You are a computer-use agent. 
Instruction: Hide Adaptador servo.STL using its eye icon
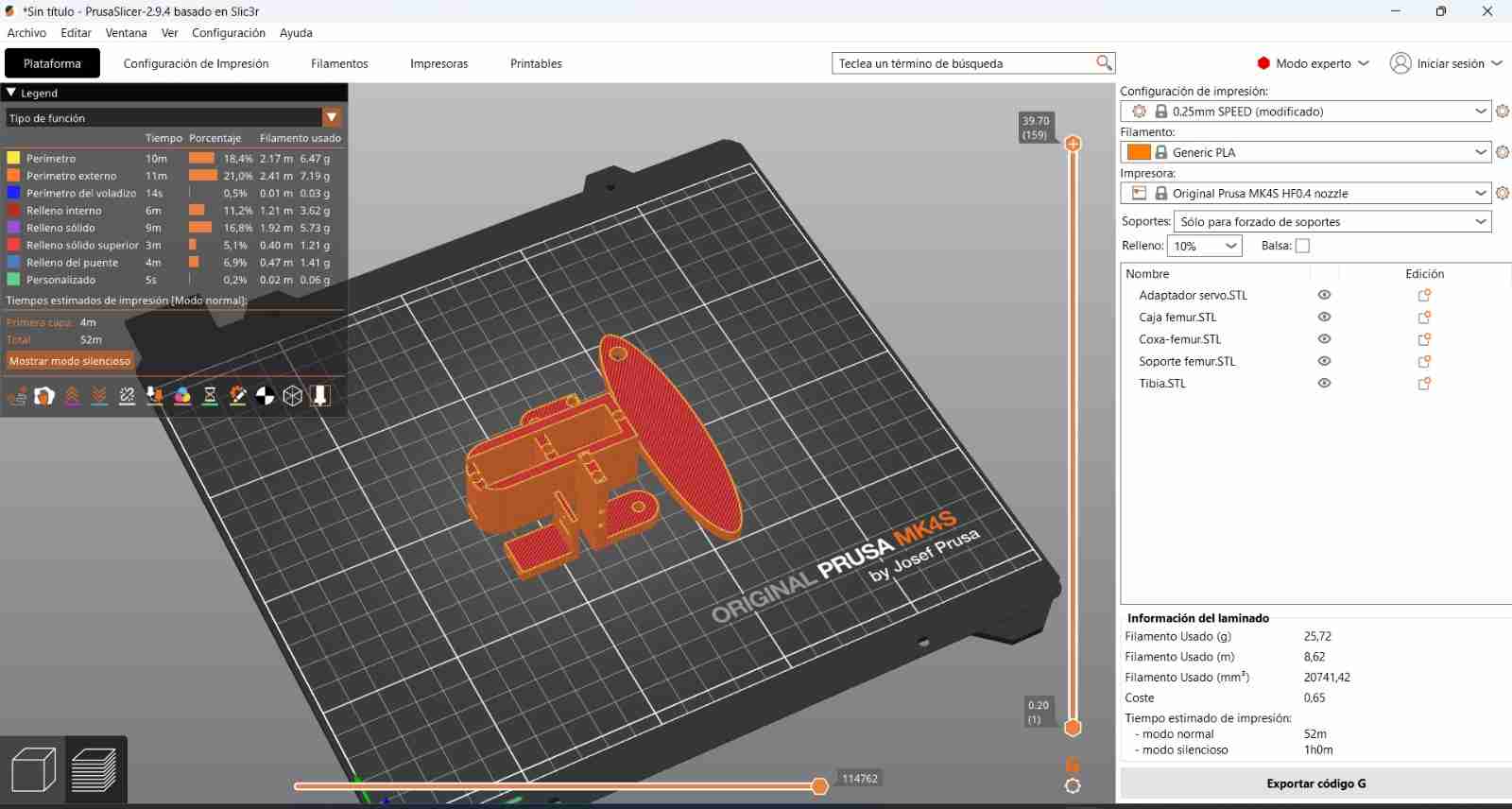coord(1324,295)
